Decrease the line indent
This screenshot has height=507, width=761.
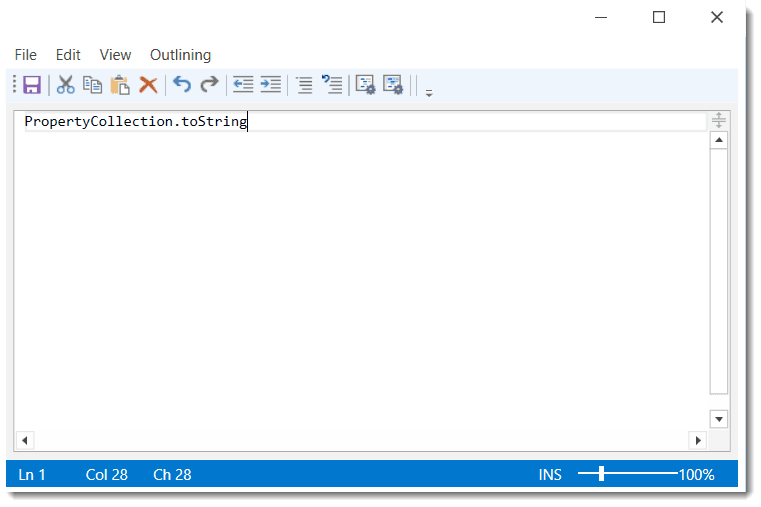click(x=243, y=85)
